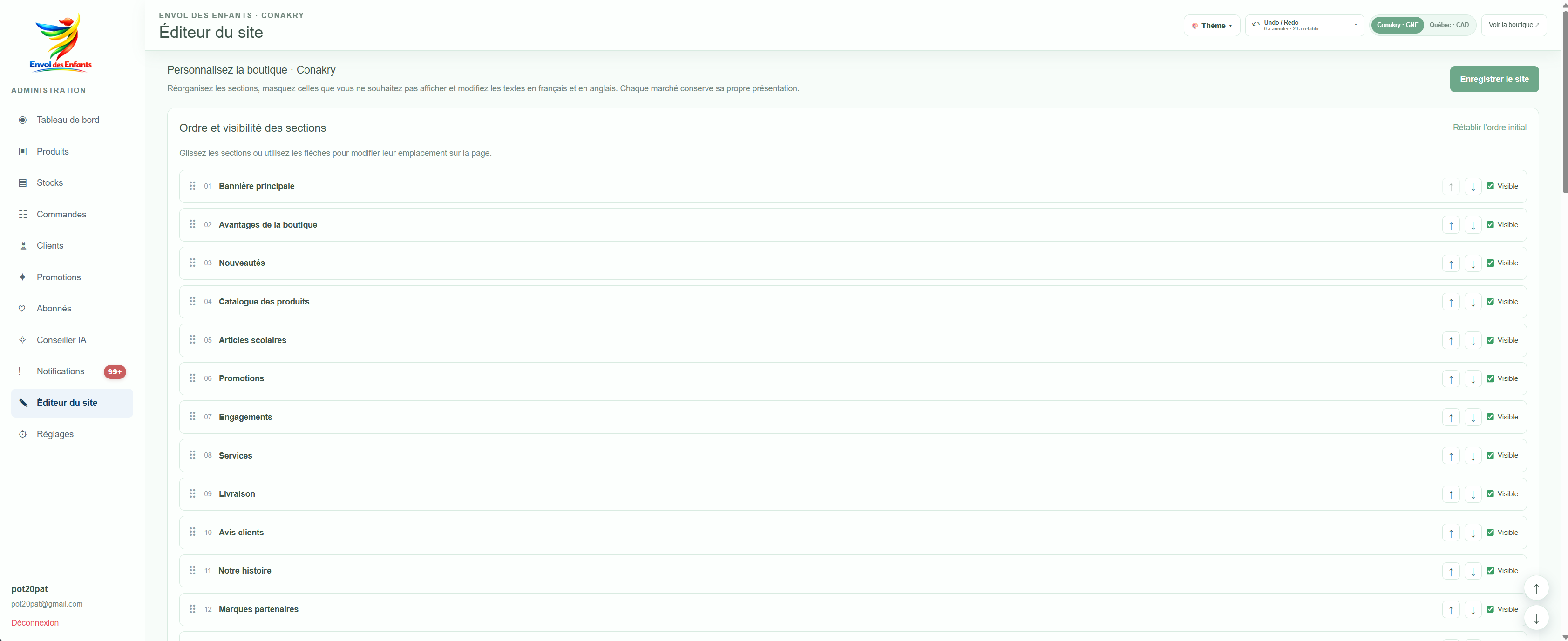Toggle Visible checkbox for Engagements
Screen dimensions: 1568x641
pyautogui.click(x=1489, y=417)
